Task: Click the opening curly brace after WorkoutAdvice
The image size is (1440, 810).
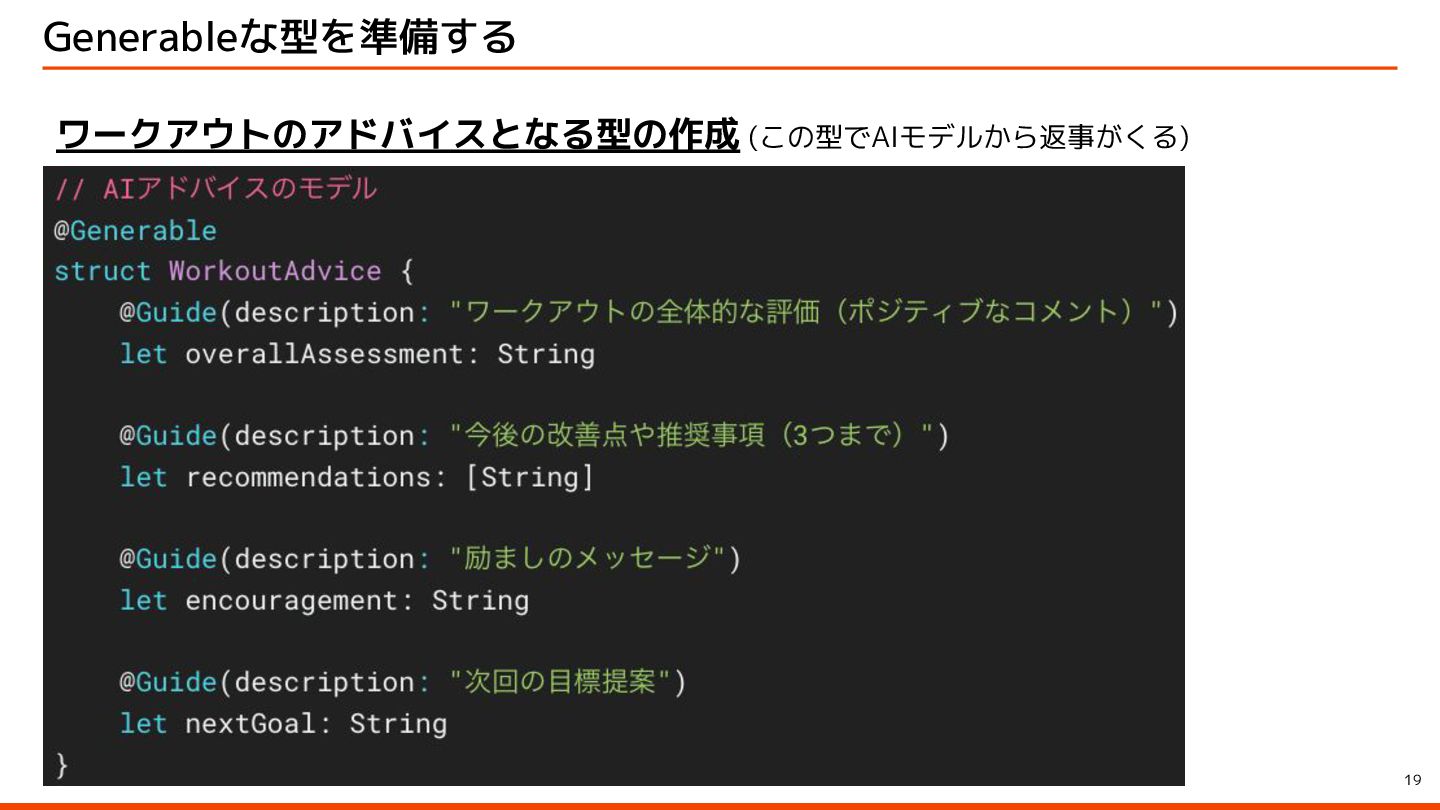Action: [x=406, y=272]
